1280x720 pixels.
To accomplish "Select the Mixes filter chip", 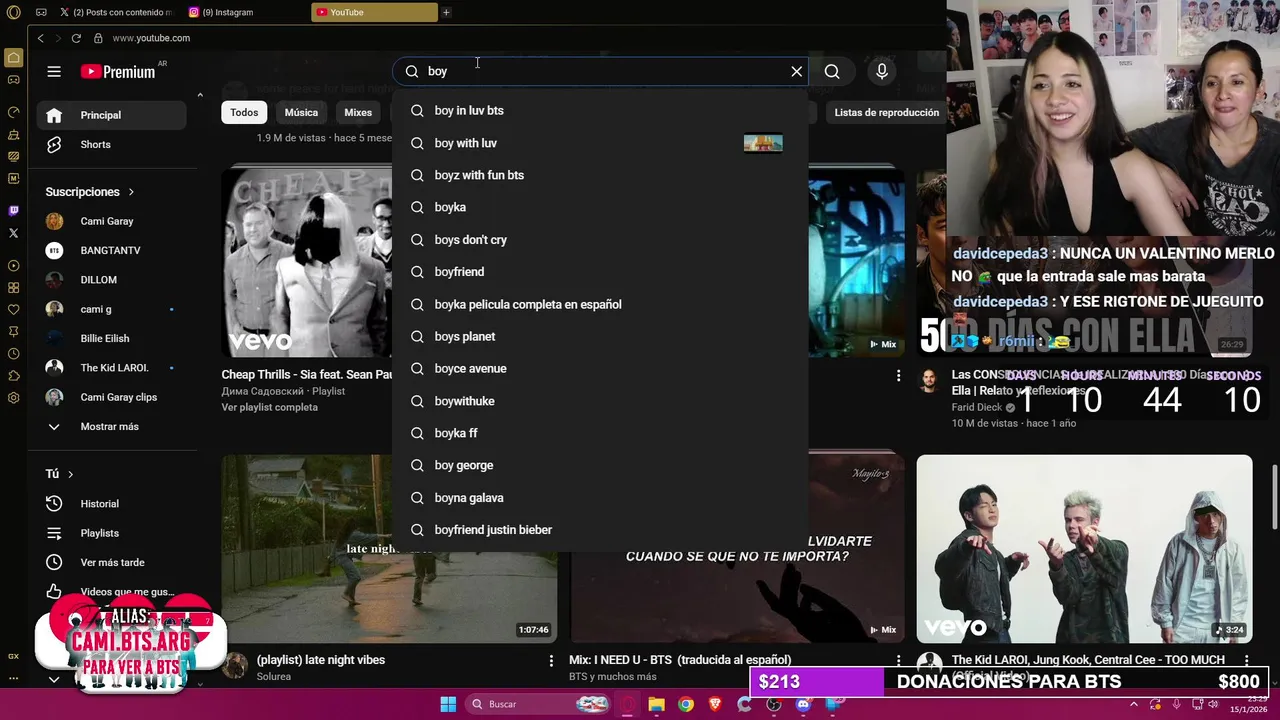I will [x=358, y=113].
